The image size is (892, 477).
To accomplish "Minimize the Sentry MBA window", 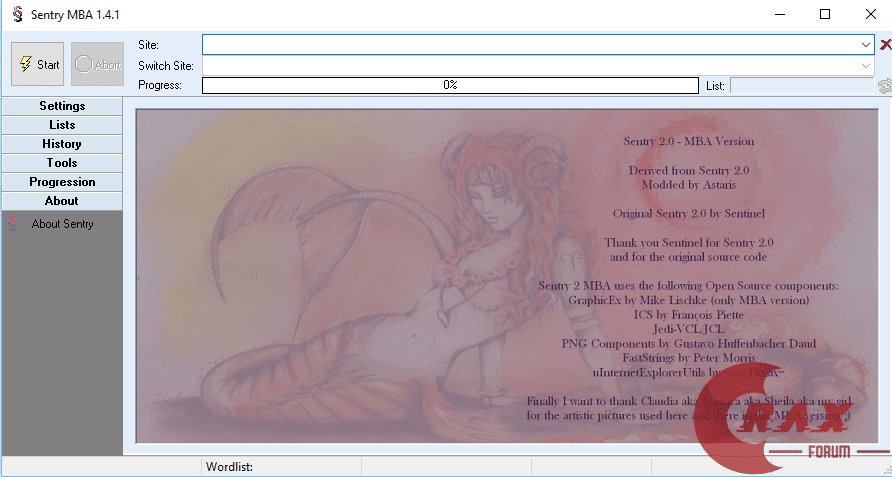I will tap(779, 14).
